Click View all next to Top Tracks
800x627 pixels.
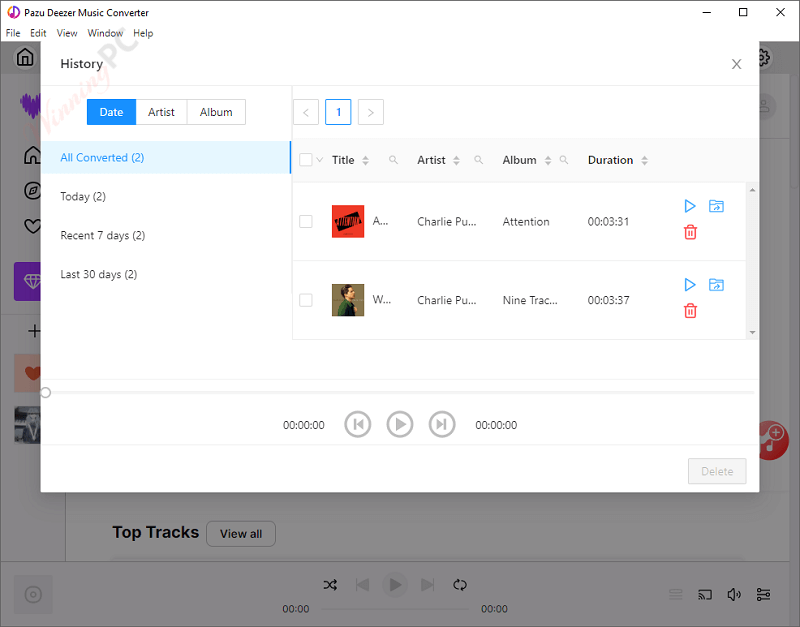(x=241, y=534)
